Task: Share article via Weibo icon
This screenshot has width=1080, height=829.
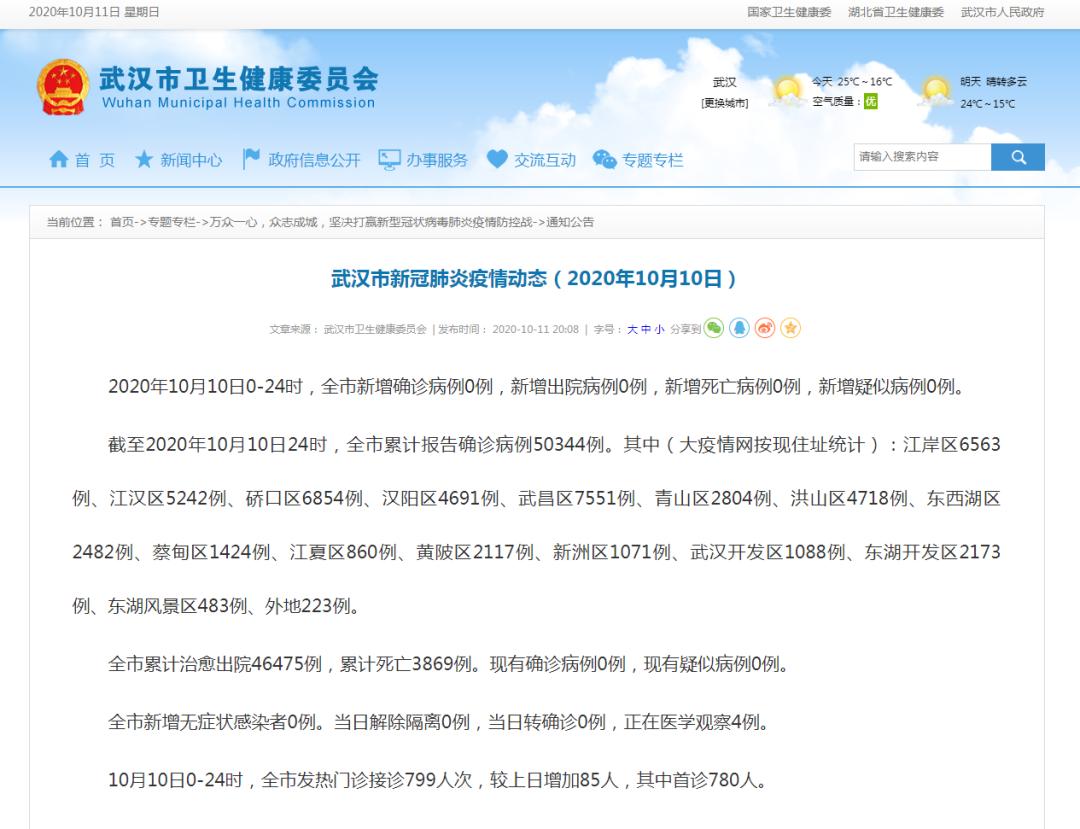Action: pos(765,328)
